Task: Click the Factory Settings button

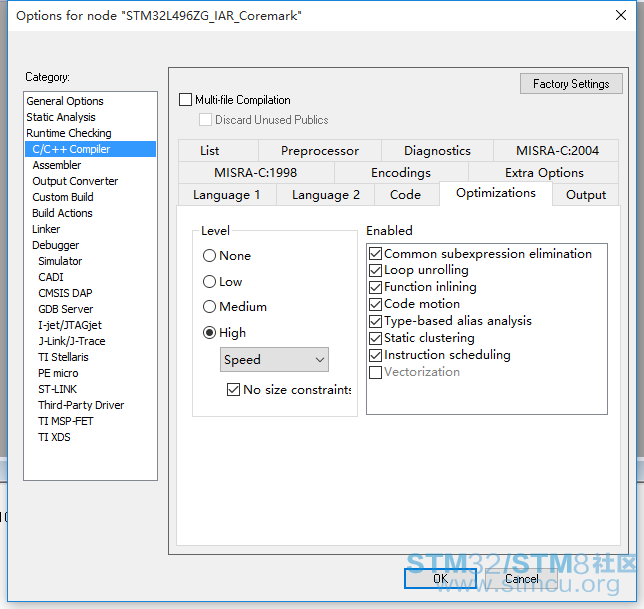Action: [571, 84]
